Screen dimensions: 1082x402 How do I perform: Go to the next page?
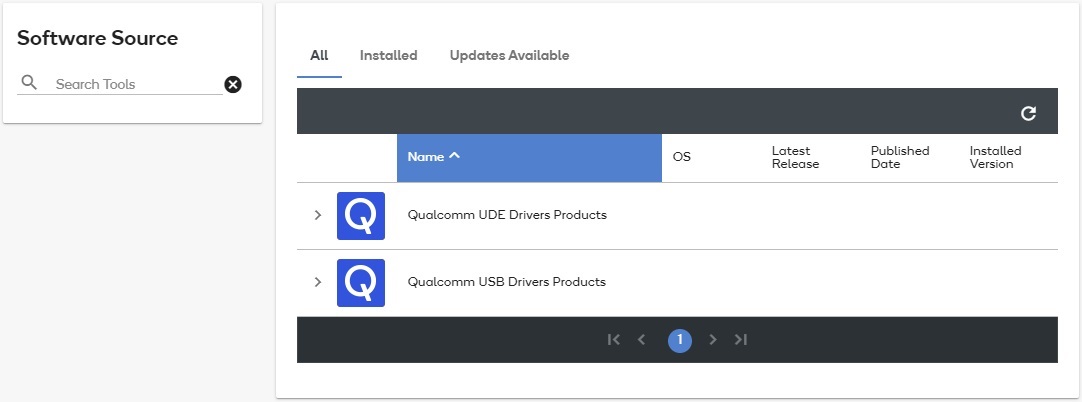click(x=713, y=340)
